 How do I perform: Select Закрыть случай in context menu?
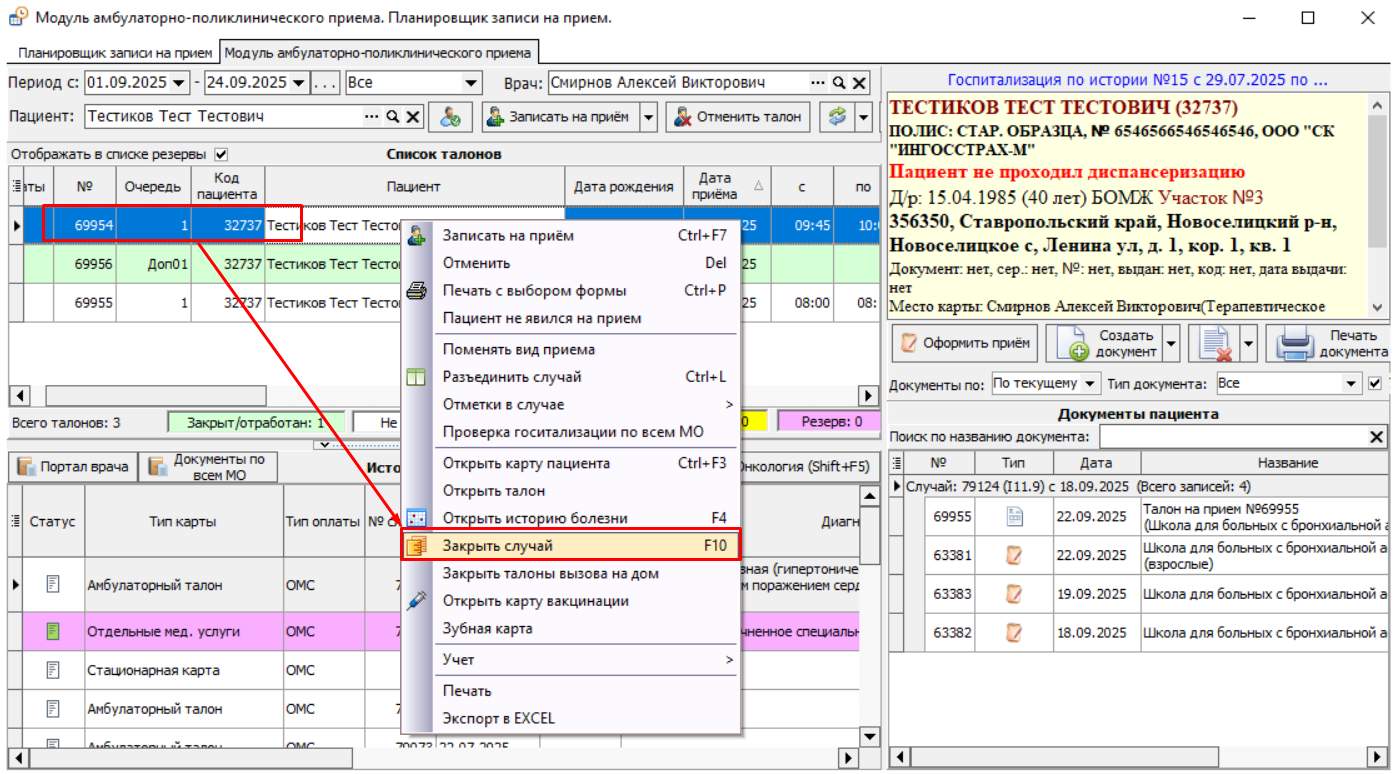(571, 546)
